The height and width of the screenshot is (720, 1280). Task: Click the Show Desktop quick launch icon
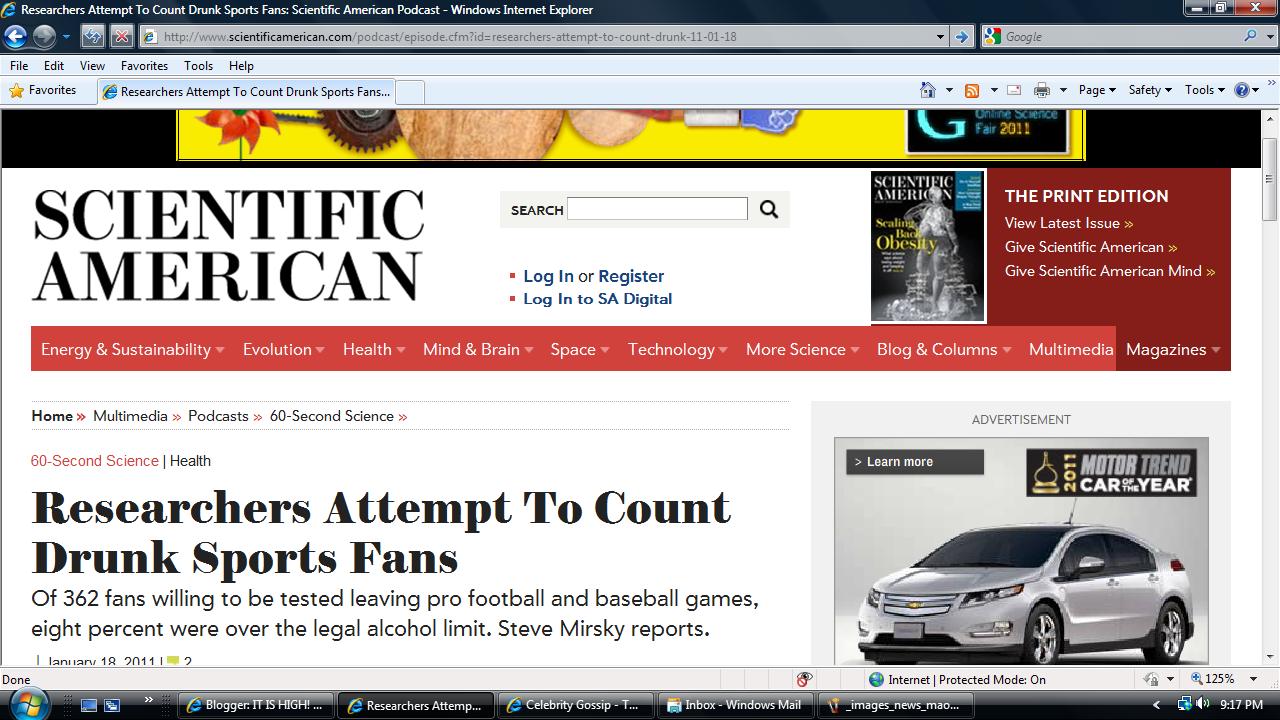point(90,705)
